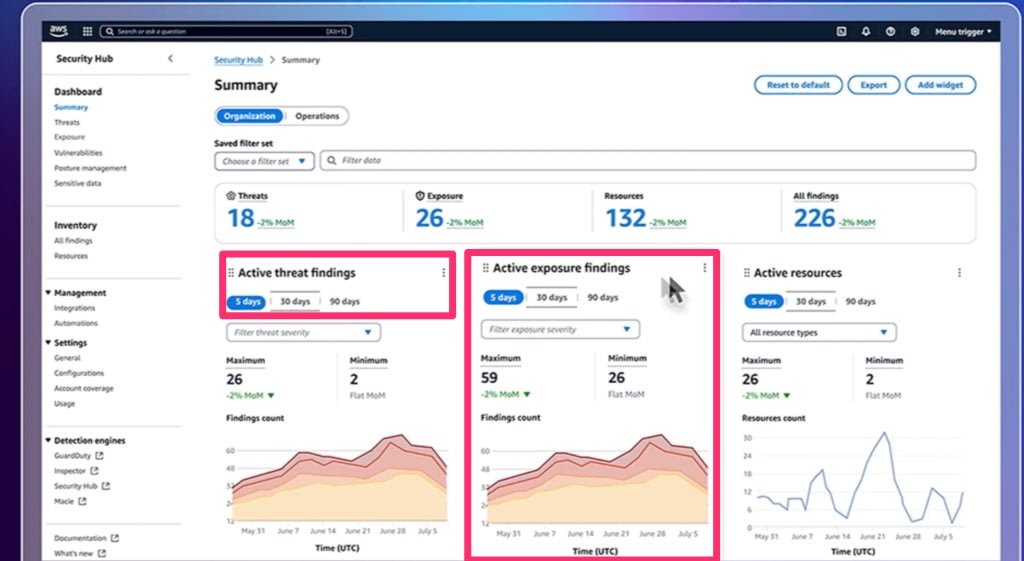This screenshot has width=1024, height=561.
Task: Click the Add widget button
Action: [x=940, y=85]
